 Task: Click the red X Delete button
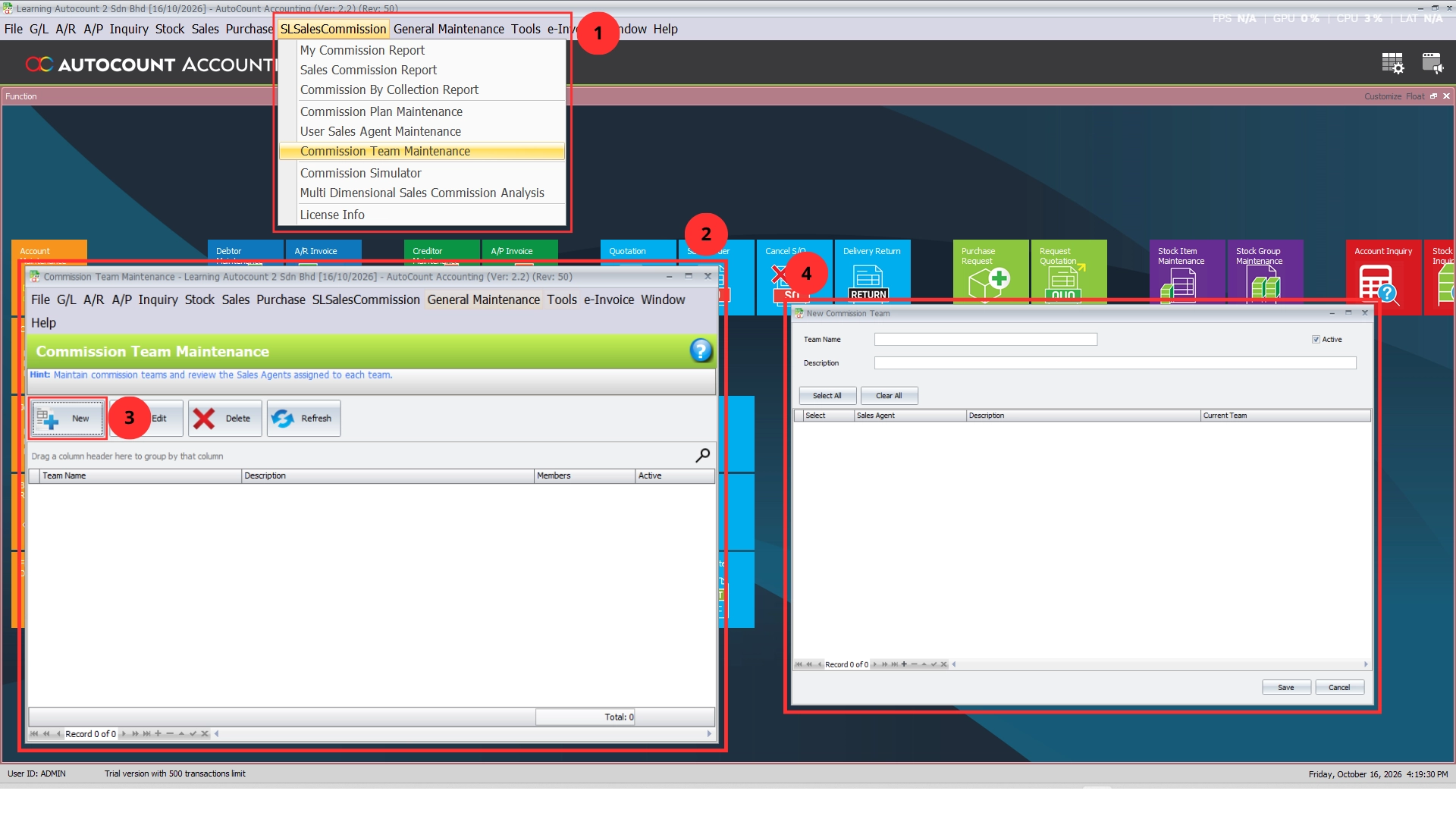(224, 419)
